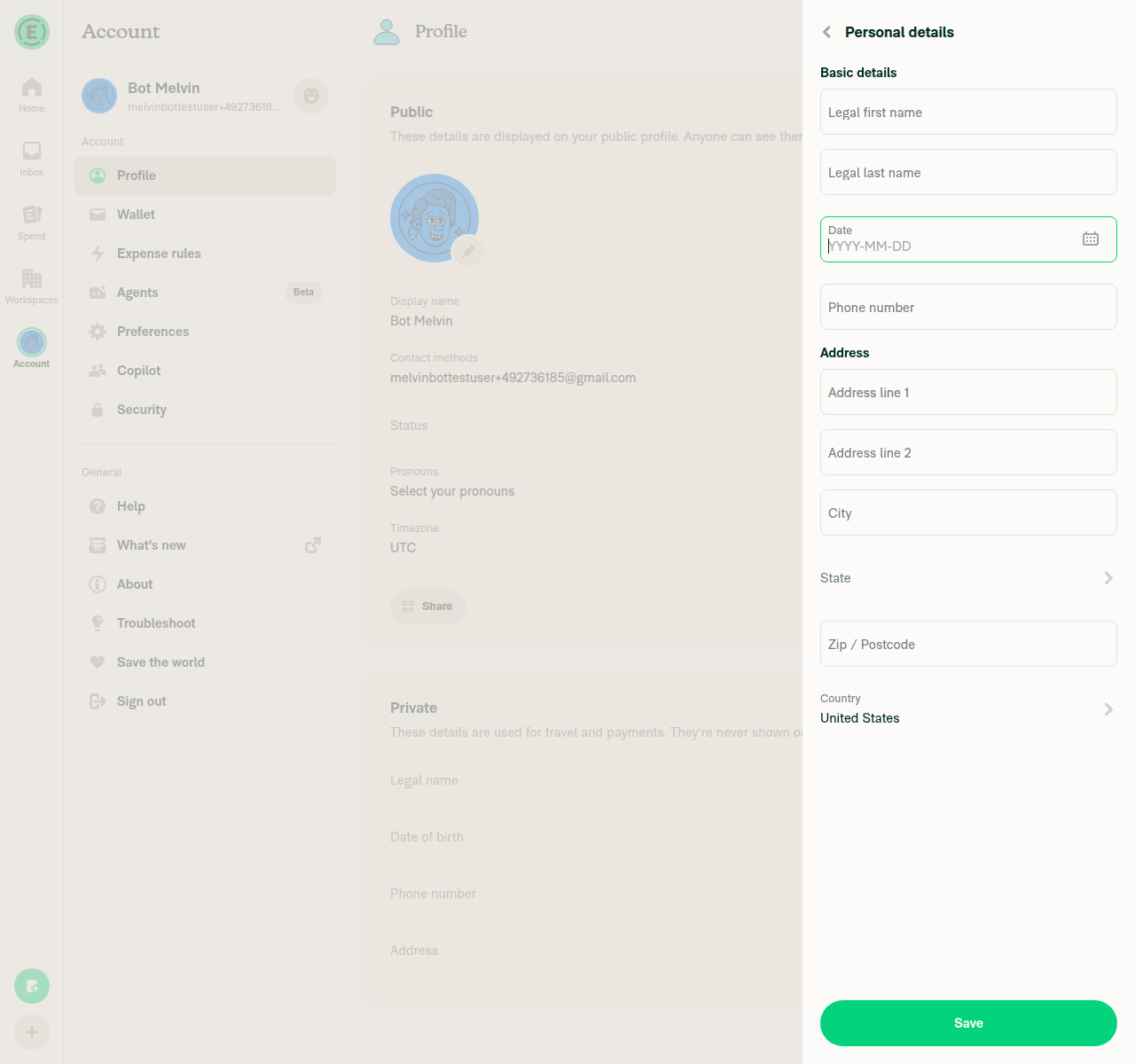This screenshot has width=1135, height=1064.
Task: Click the Bot Melvin account avatar
Action: tap(99, 96)
